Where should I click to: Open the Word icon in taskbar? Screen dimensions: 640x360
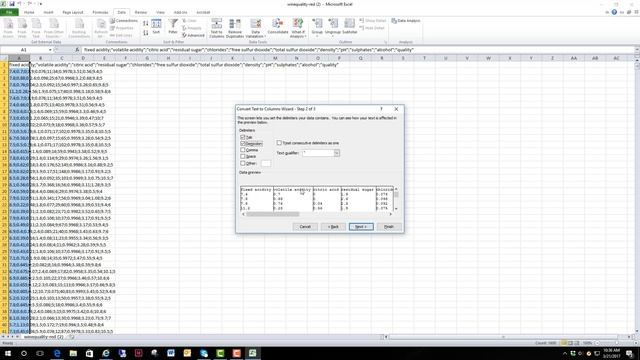click(171, 353)
